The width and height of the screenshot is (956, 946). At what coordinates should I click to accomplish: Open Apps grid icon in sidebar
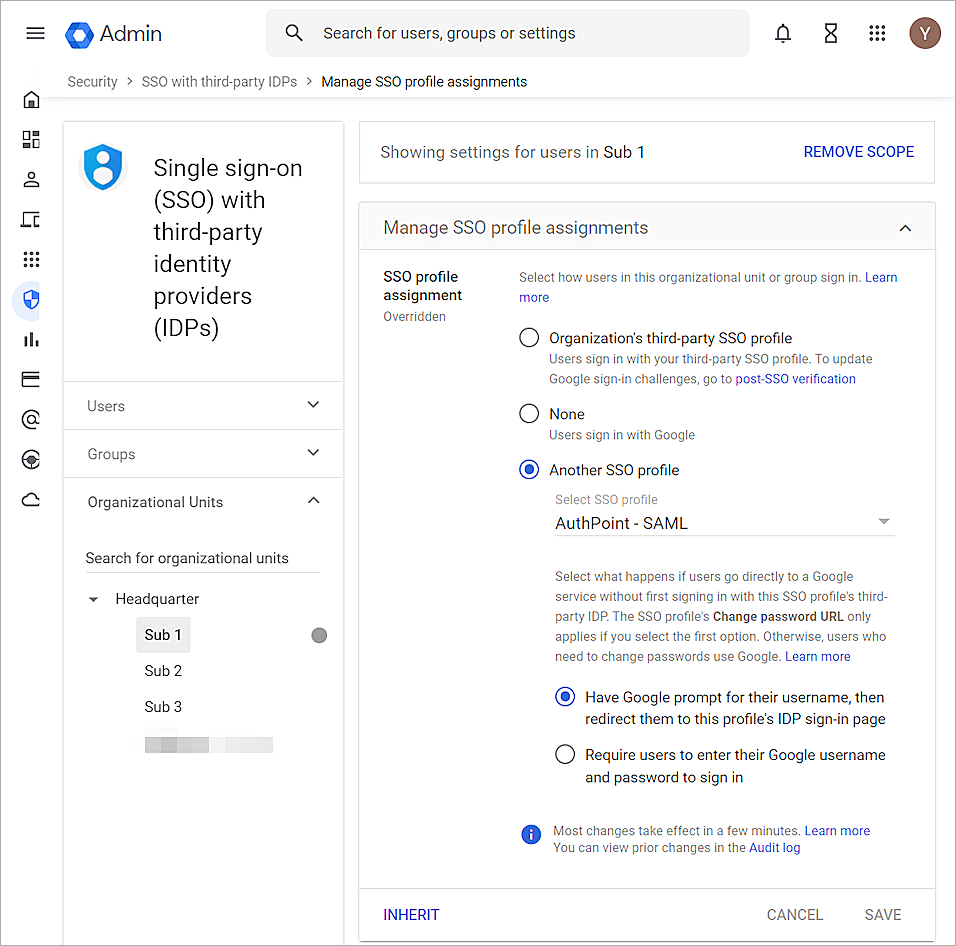click(x=31, y=259)
